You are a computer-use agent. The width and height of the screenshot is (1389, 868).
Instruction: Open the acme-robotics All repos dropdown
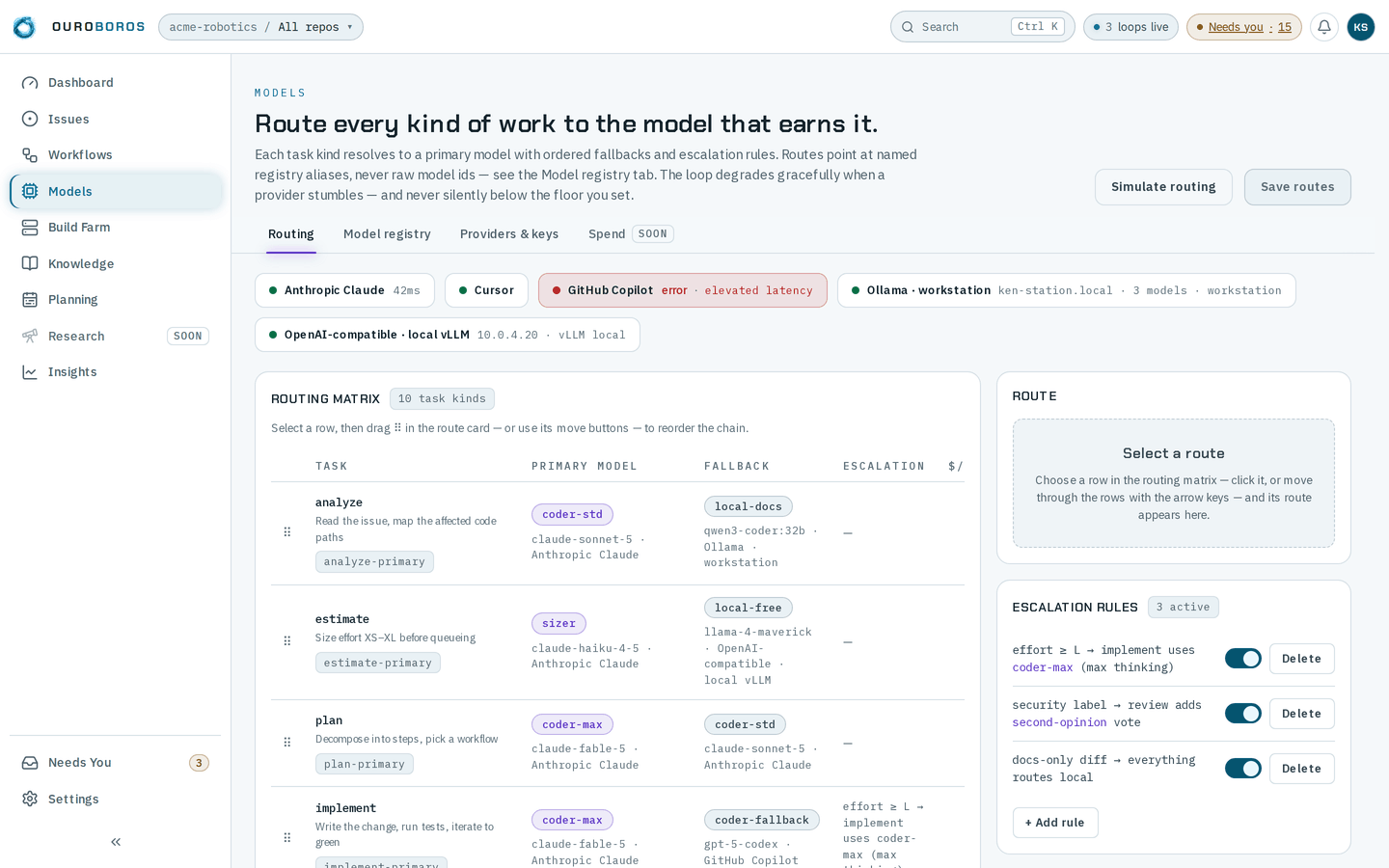(x=260, y=27)
